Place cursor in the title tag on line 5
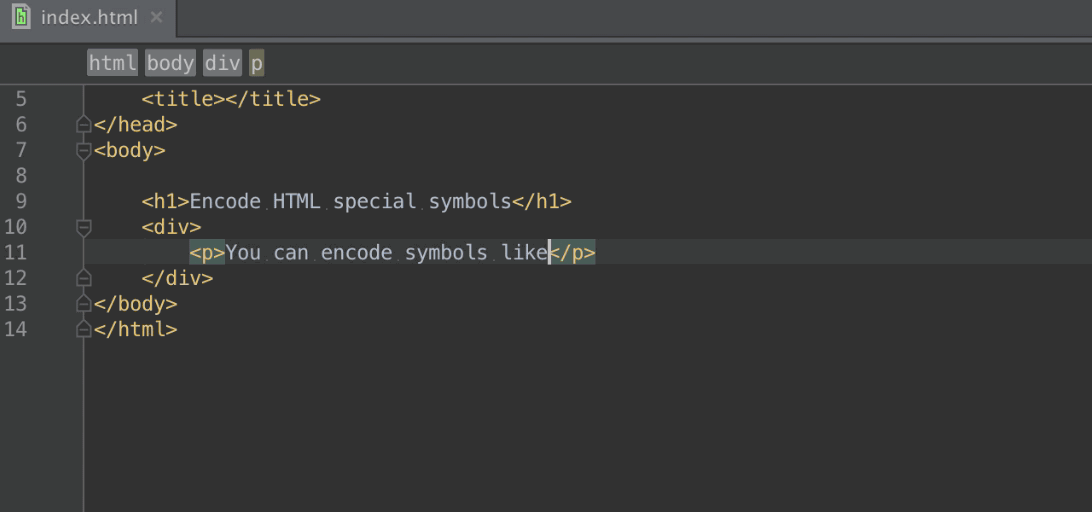 point(231,99)
